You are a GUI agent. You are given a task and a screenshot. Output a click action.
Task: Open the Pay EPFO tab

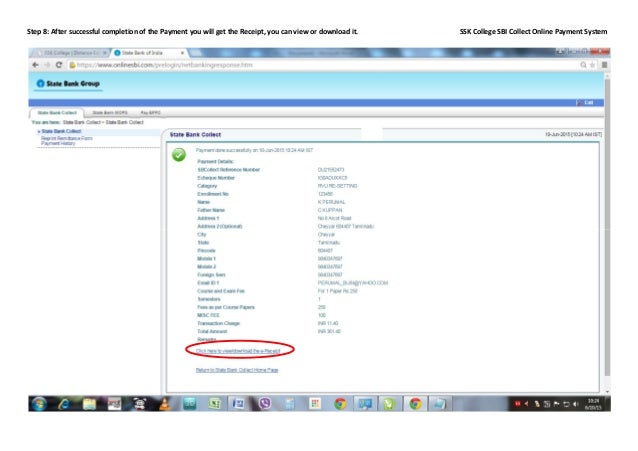151,113
